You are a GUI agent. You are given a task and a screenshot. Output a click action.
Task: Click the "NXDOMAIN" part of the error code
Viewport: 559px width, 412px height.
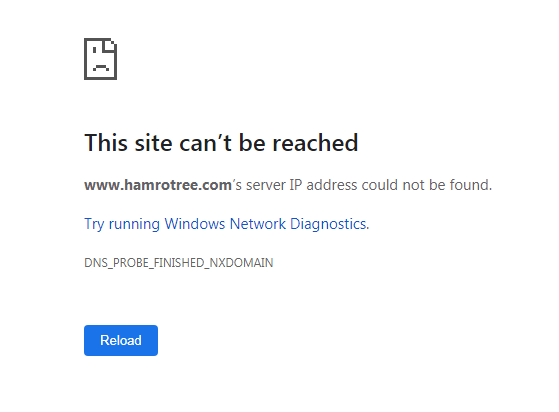point(241,263)
